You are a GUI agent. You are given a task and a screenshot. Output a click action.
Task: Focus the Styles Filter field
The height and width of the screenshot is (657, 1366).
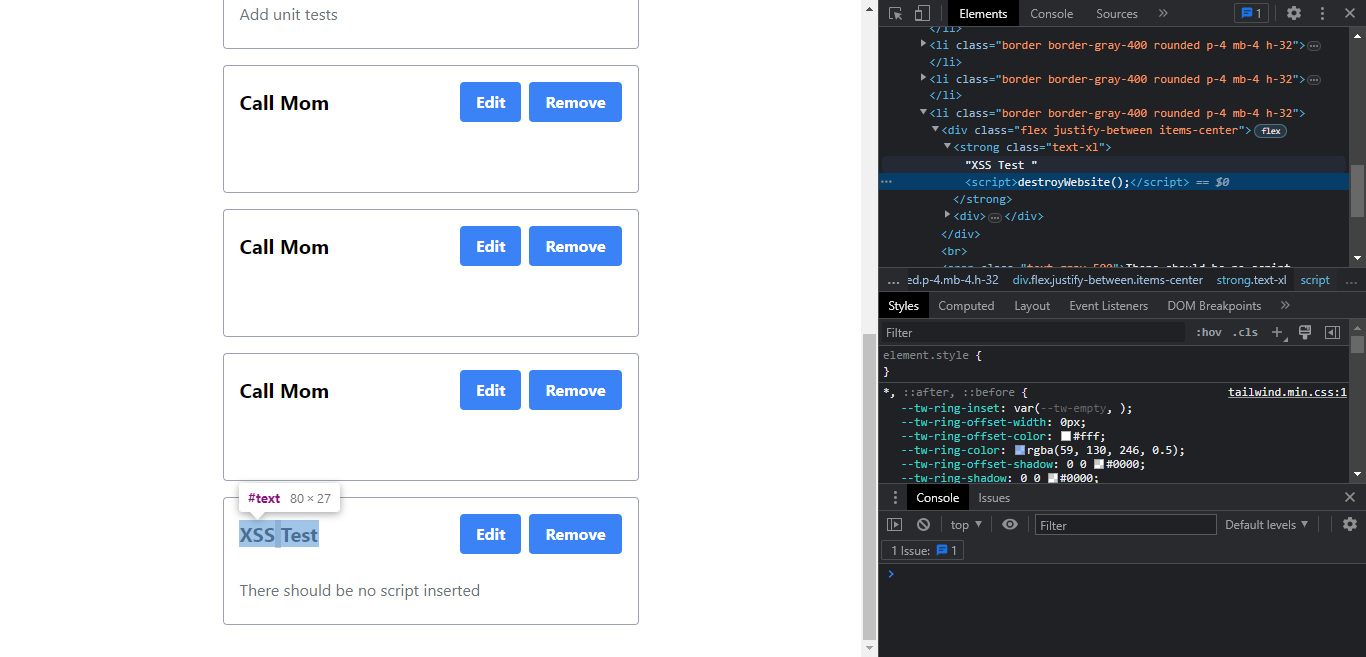click(x=1032, y=332)
